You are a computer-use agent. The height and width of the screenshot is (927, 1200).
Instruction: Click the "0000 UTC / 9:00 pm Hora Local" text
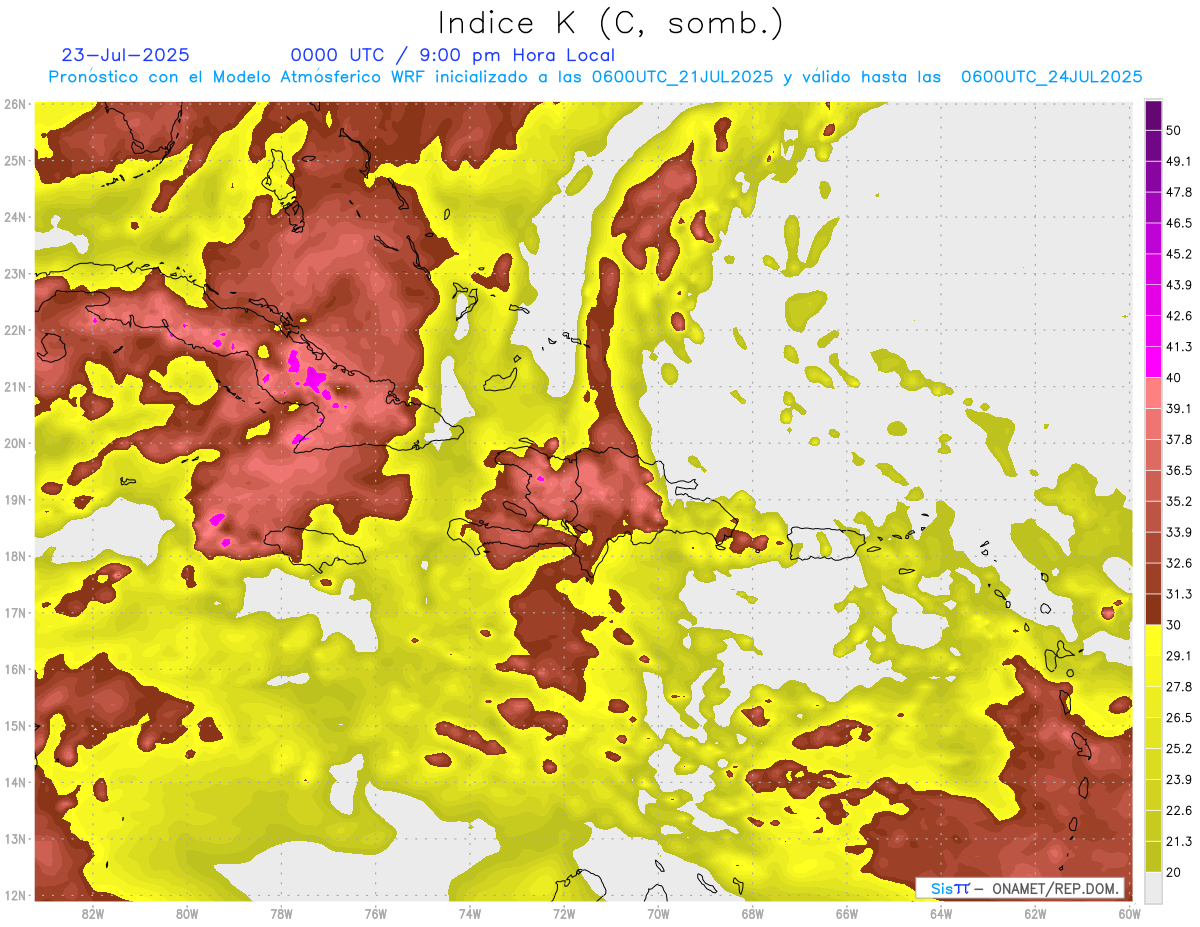point(452,56)
